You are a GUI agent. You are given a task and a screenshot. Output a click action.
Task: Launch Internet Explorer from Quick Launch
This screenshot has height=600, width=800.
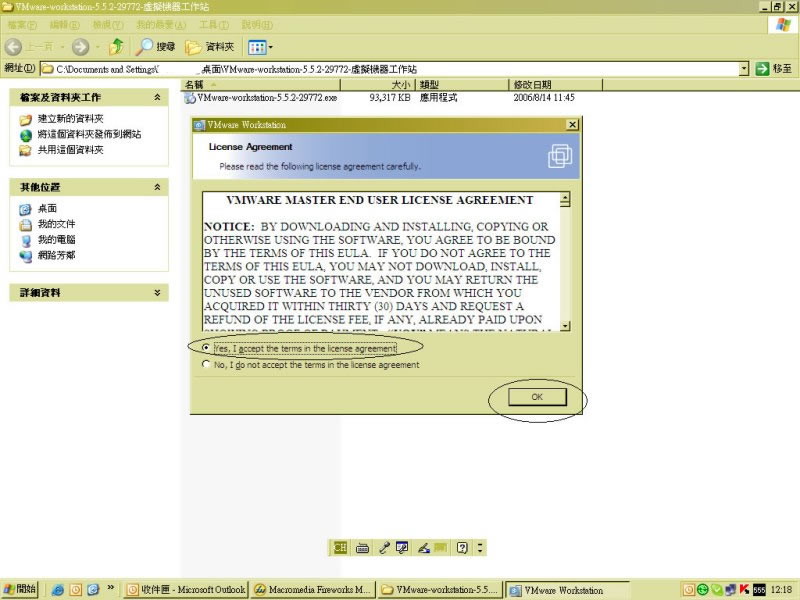[x=58, y=590]
